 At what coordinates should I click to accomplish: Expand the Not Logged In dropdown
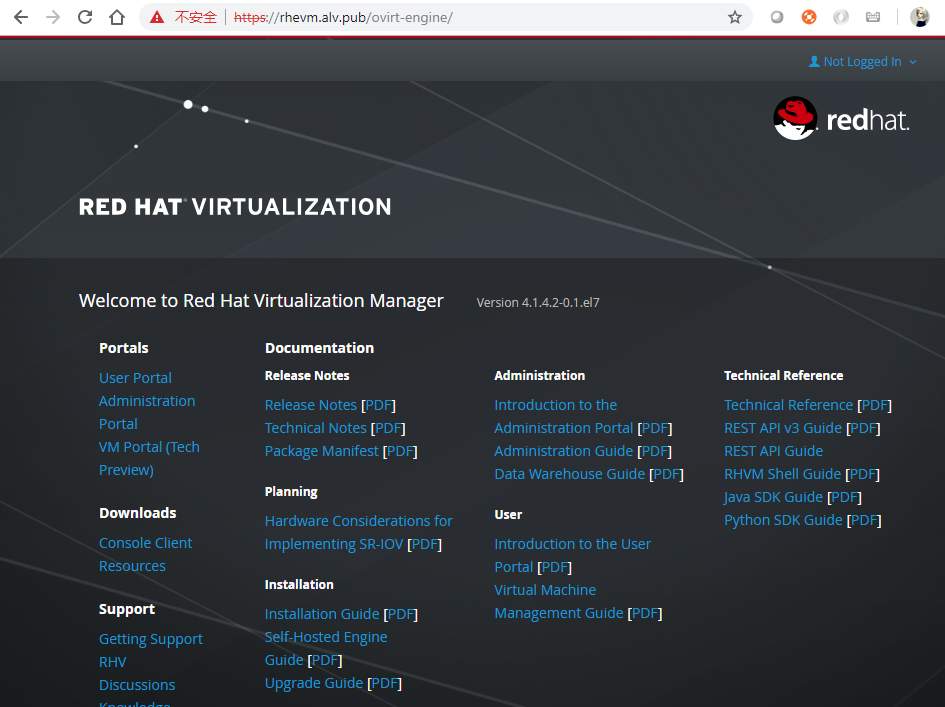tap(862, 61)
